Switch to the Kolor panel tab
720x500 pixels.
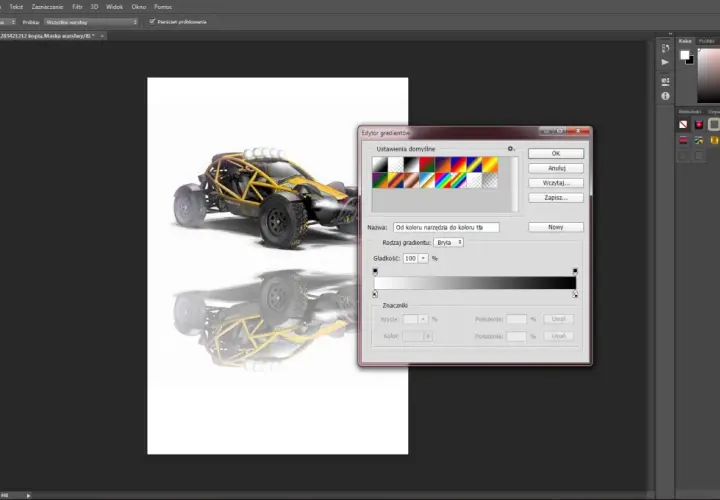tap(685, 41)
